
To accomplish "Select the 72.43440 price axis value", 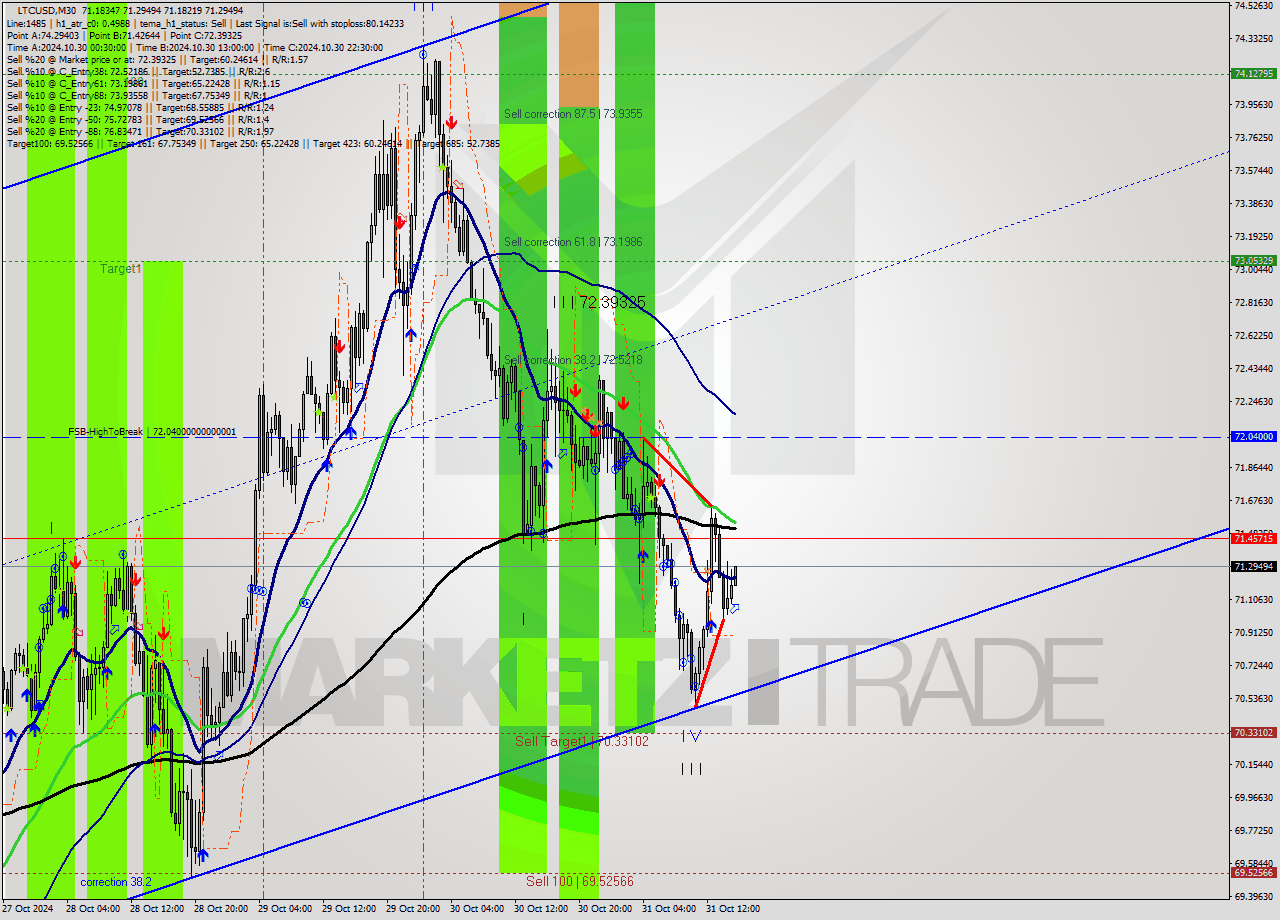I will tap(1253, 368).
